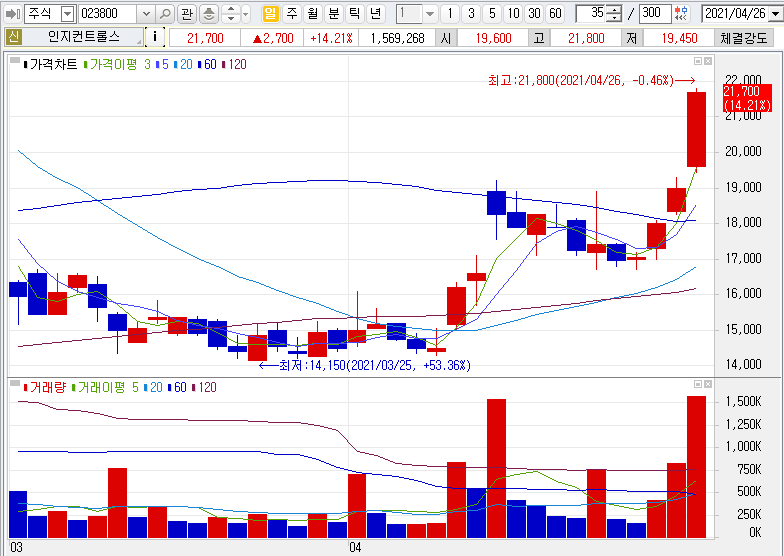This screenshot has width=784, height=556.
Task: Click the stock name 인지컨트롤스
Action: [x=84, y=36]
